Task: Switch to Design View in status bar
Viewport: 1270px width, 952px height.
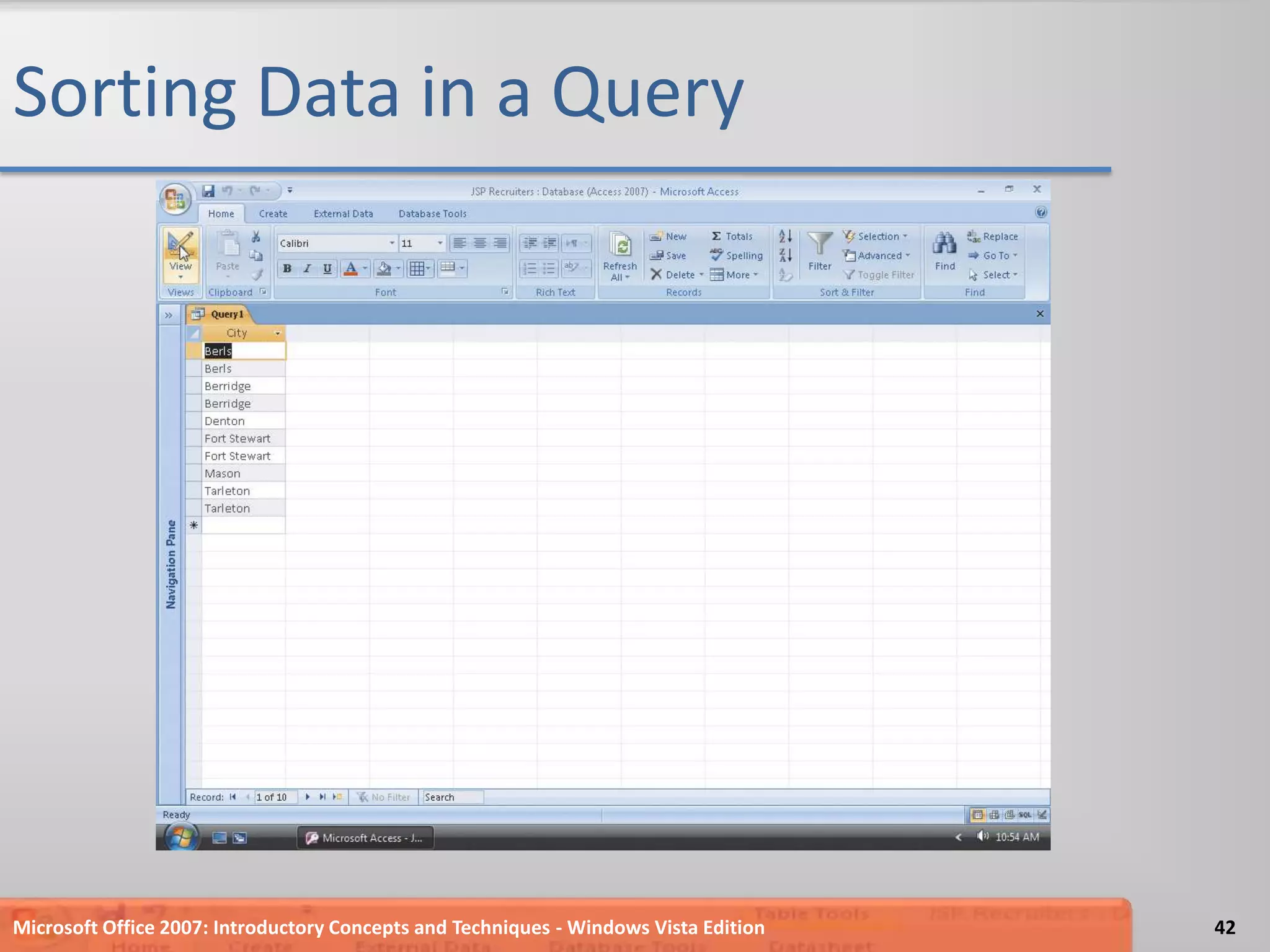Action: click(1042, 815)
